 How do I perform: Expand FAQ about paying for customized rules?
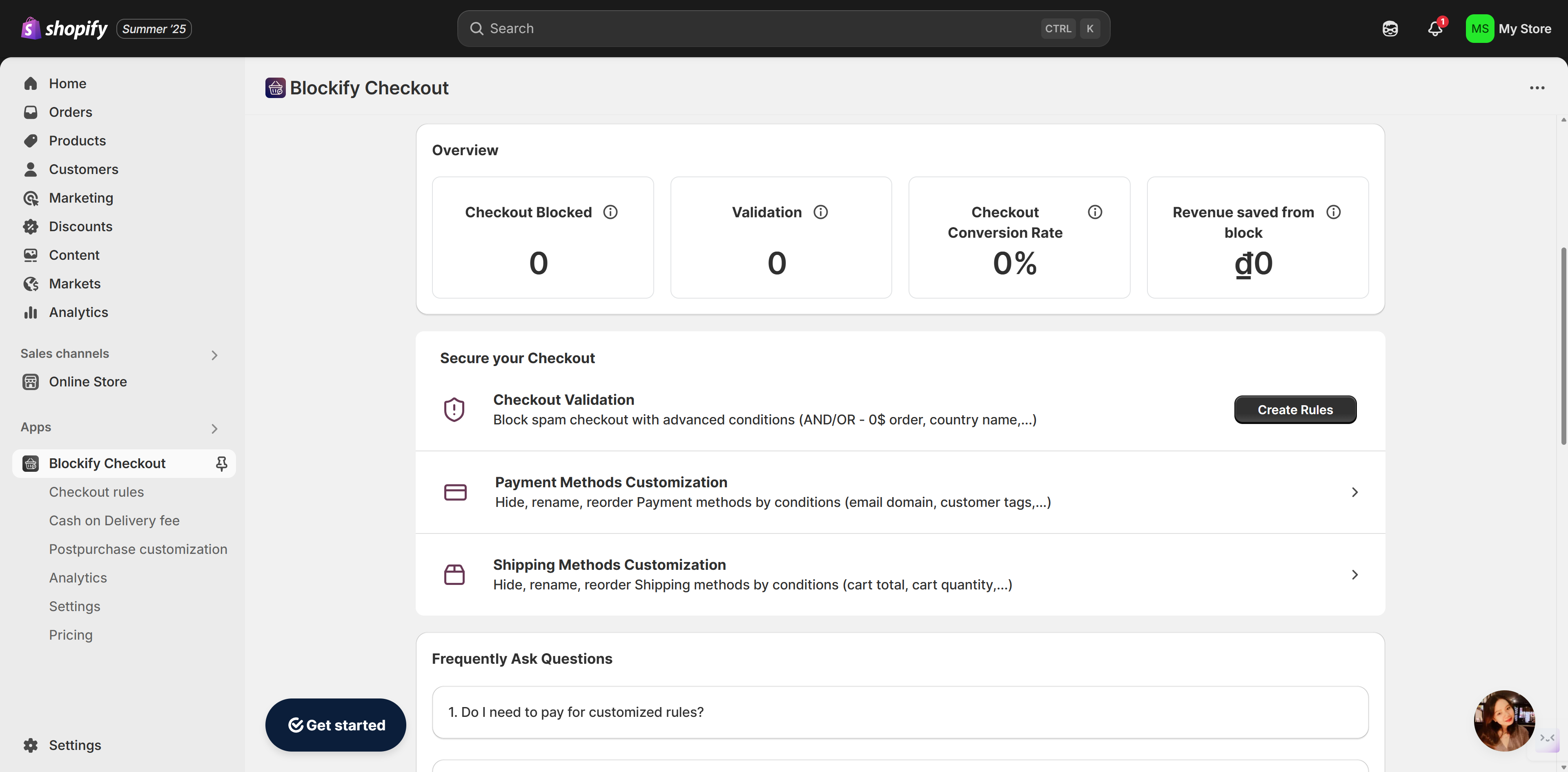pos(900,712)
